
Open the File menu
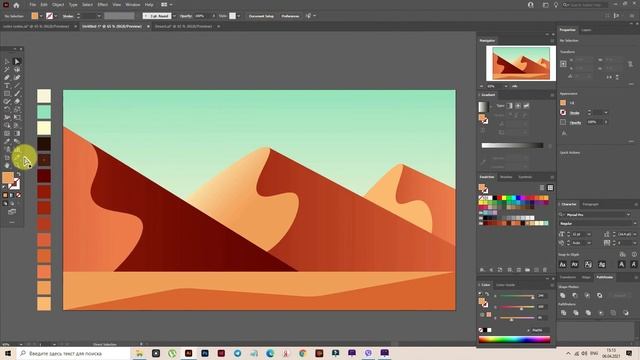click(x=33, y=4)
